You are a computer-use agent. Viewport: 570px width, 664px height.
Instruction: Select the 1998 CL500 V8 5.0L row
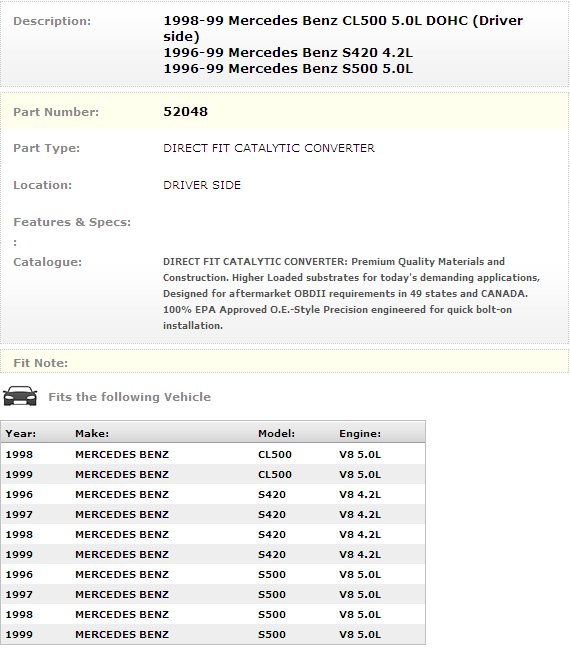(x=213, y=454)
